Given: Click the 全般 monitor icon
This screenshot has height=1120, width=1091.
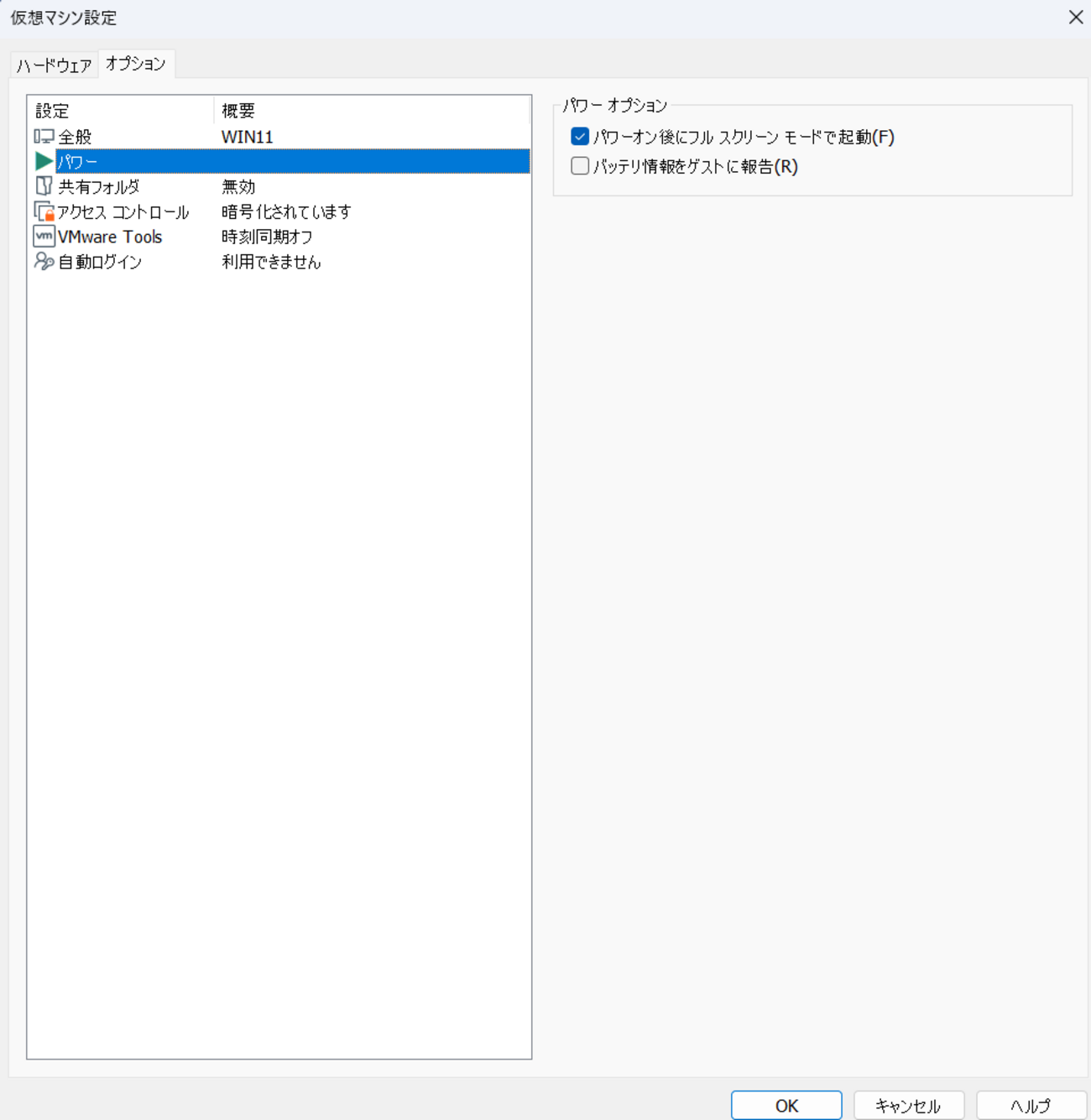Looking at the screenshot, I should click(x=44, y=136).
